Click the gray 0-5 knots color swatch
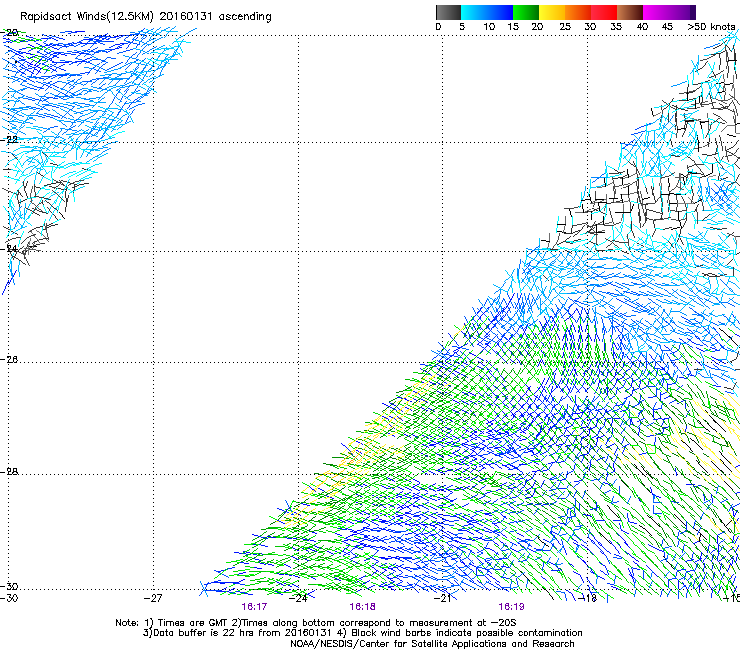 coord(448,12)
